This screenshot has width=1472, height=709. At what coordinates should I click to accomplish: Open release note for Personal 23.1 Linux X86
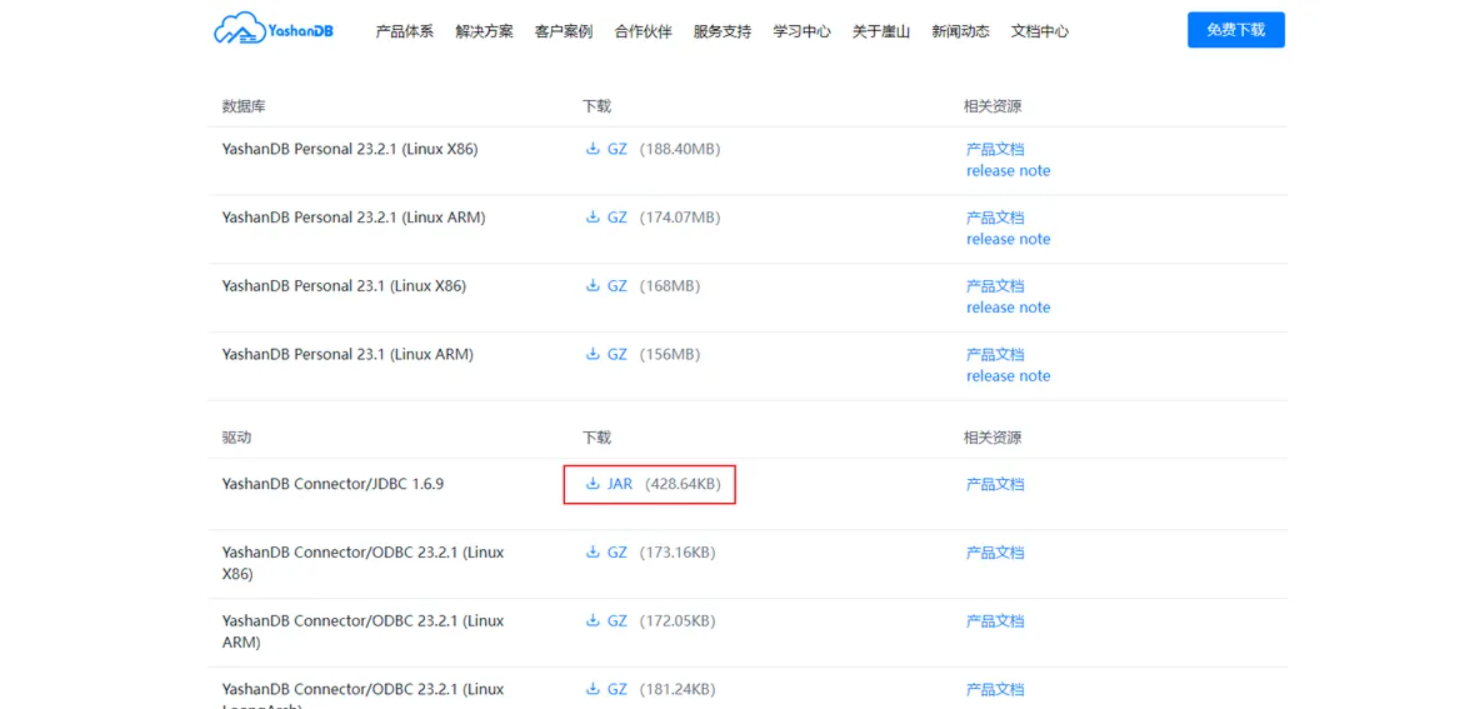coord(1008,308)
